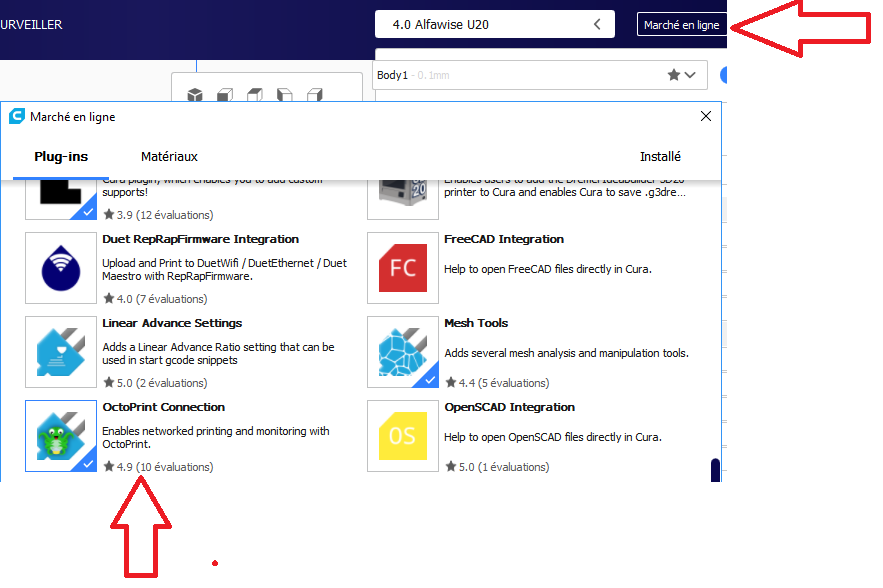Image resolution: width=883 pixels, height=588 pixels.
Task: Select the right side view cube icon
Action: (x=314, y=95)
